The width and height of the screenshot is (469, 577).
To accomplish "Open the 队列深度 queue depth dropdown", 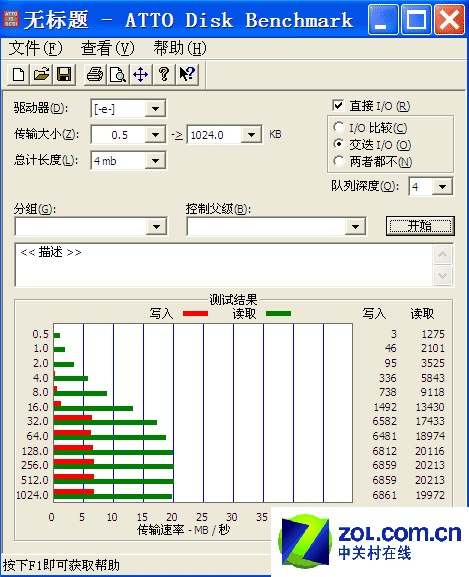I will tap(442, 187).
